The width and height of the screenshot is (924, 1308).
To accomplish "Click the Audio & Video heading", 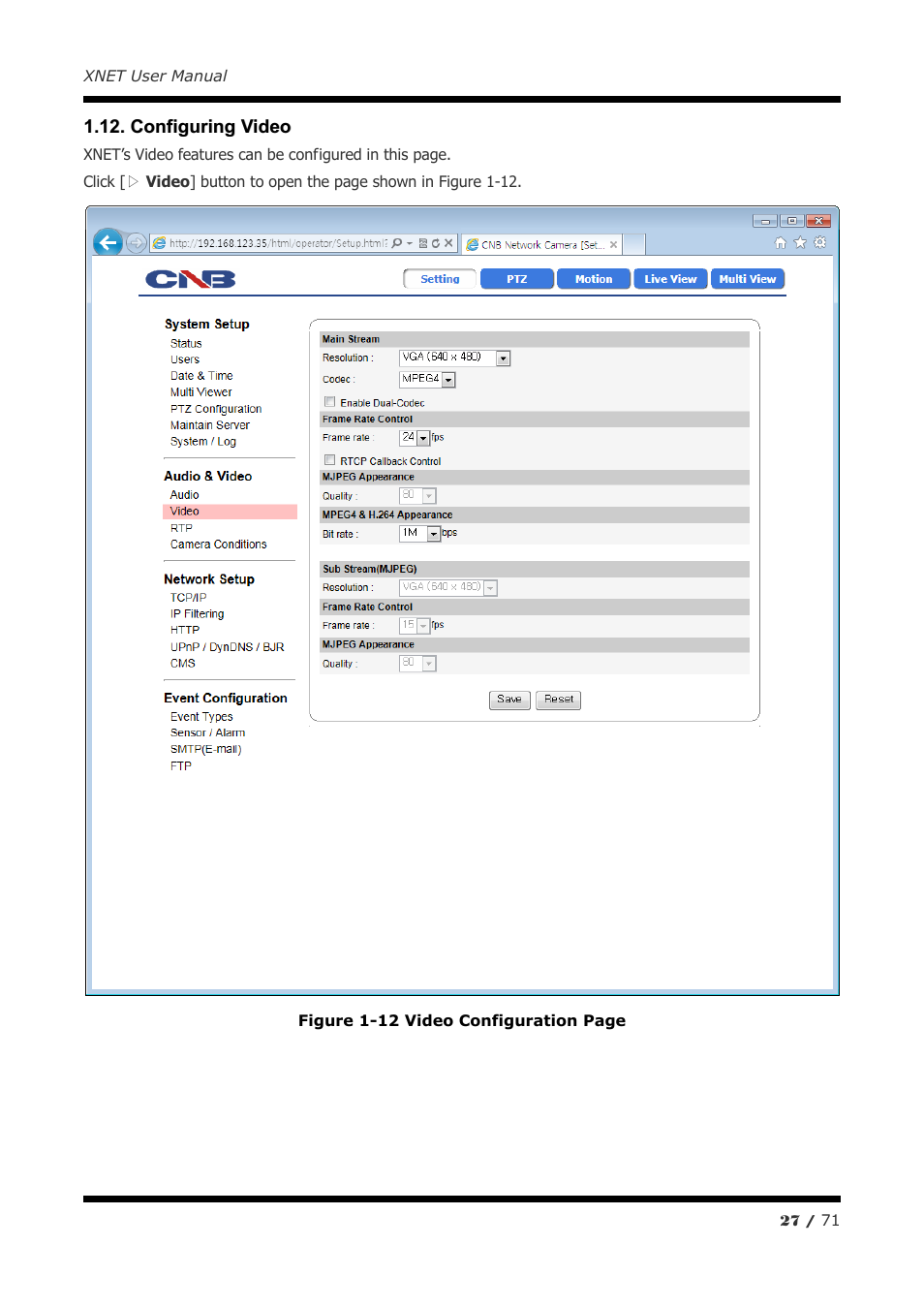I will pyautogui.click(x=208, y=477).
